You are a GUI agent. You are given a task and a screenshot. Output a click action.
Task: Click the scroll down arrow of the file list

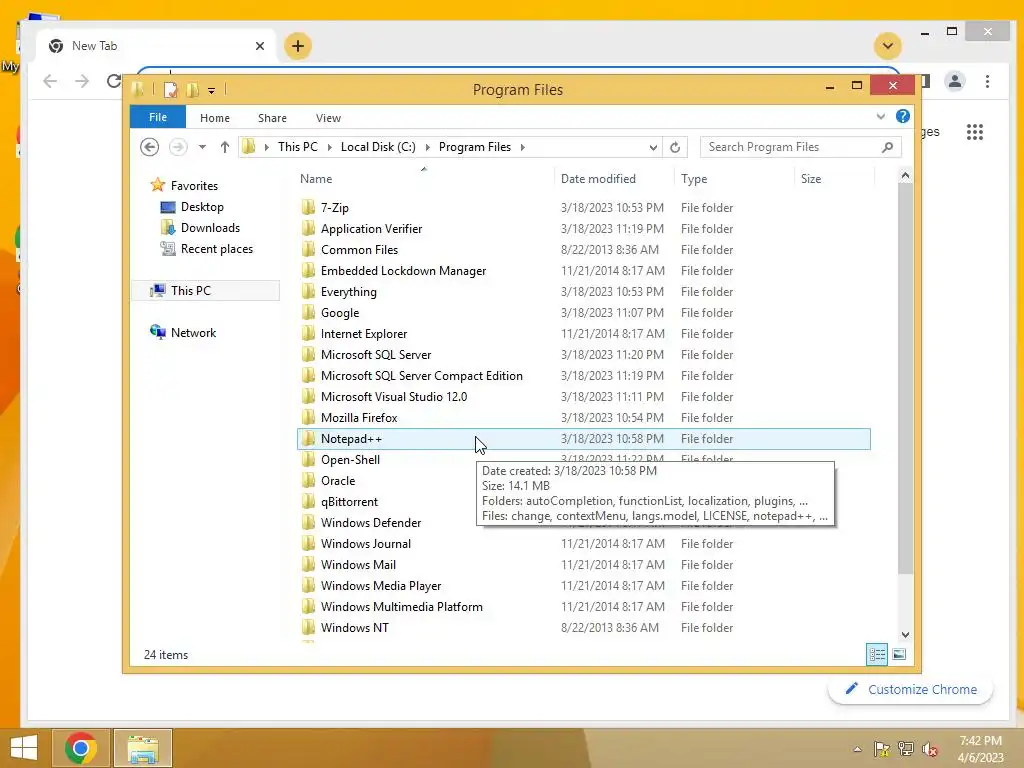pos(905,635)
